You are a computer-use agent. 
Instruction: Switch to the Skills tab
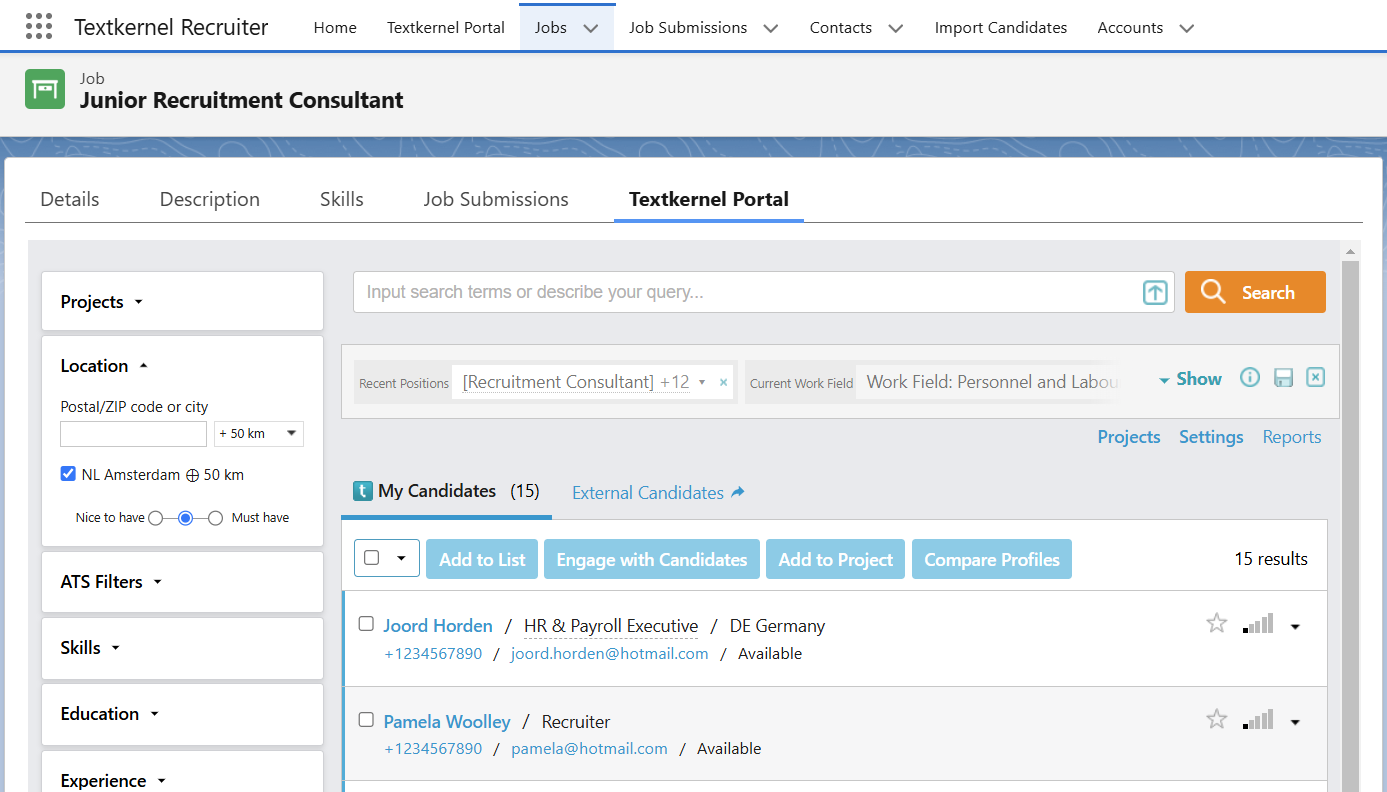coord(342,199)
